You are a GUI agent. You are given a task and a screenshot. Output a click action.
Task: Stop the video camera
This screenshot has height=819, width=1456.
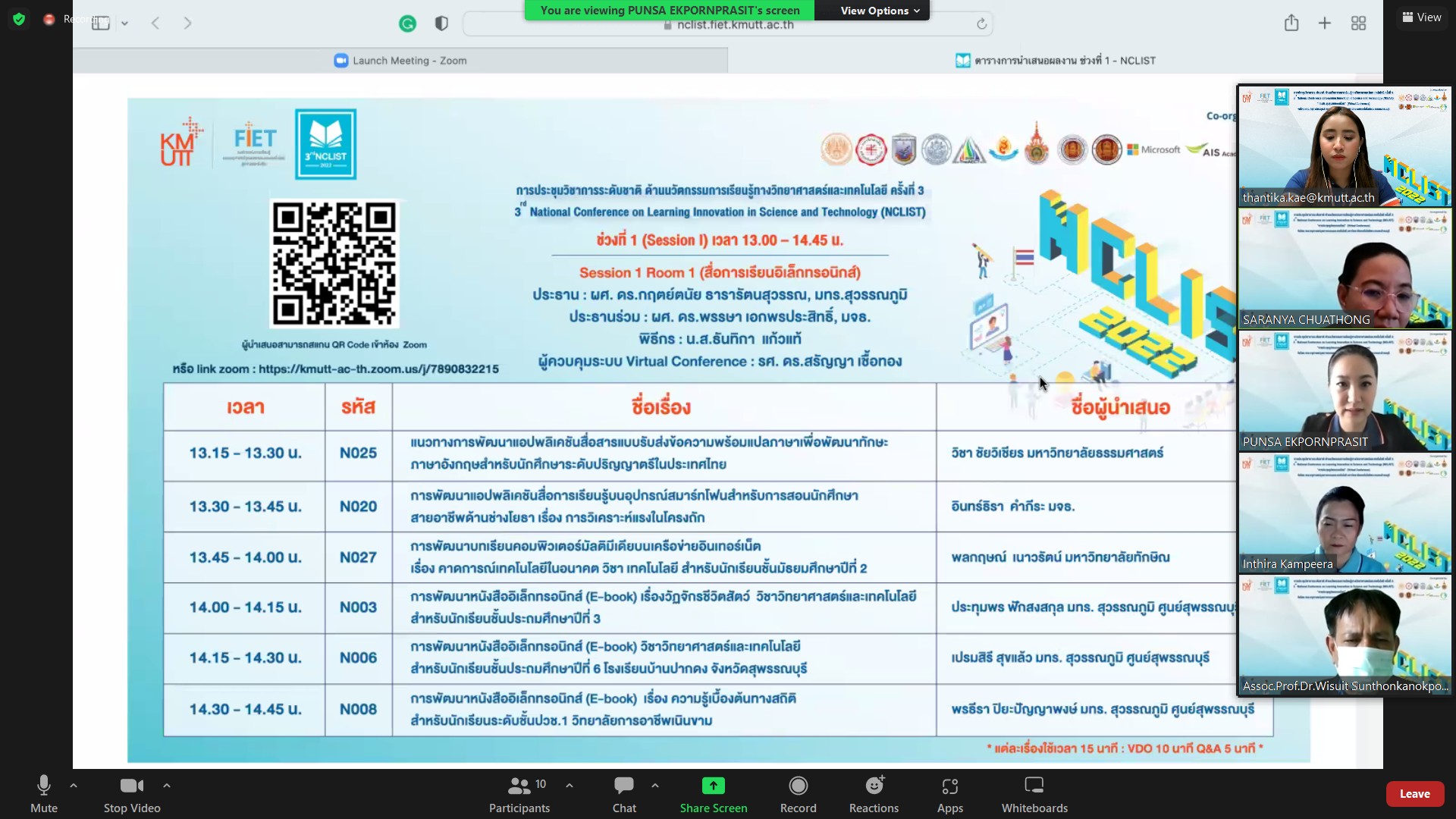[132, 793]
